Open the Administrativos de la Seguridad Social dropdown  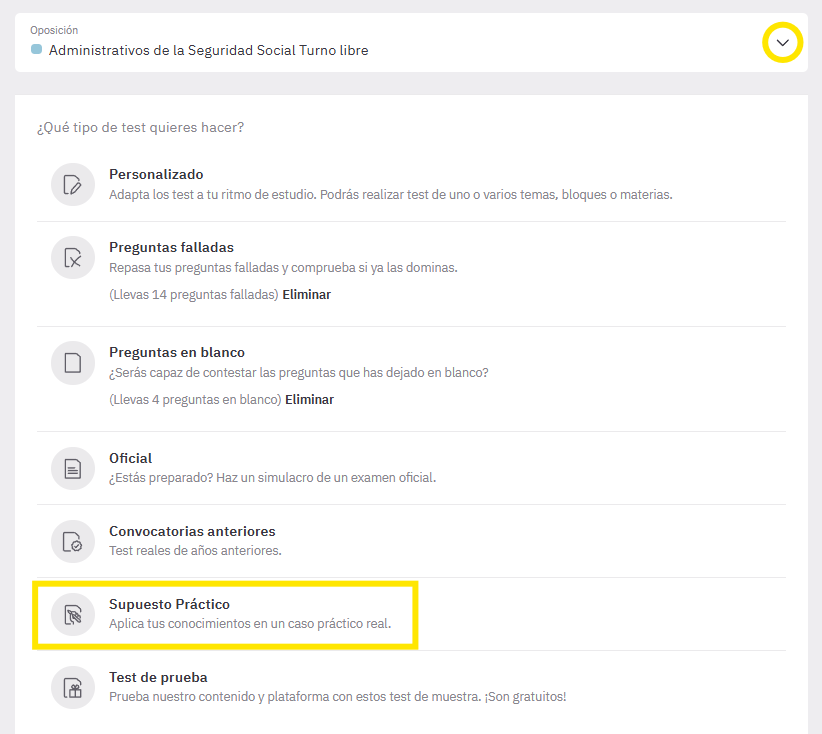pyautogui.click(x=411, y=42)
